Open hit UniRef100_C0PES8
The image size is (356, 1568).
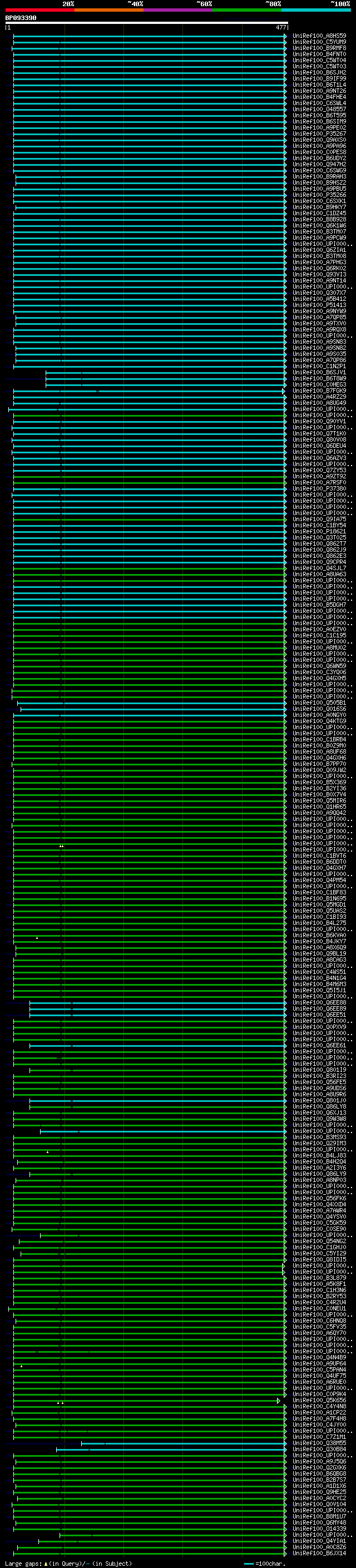(319, 152)
